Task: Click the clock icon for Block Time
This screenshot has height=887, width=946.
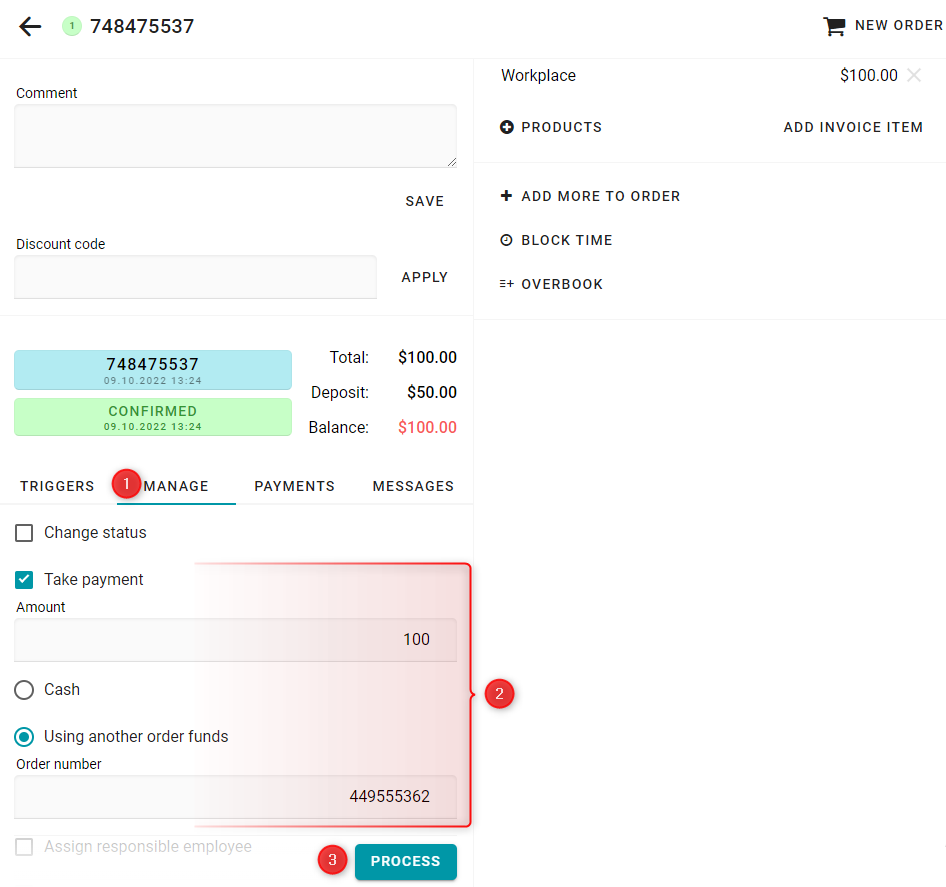Action: 507,240
